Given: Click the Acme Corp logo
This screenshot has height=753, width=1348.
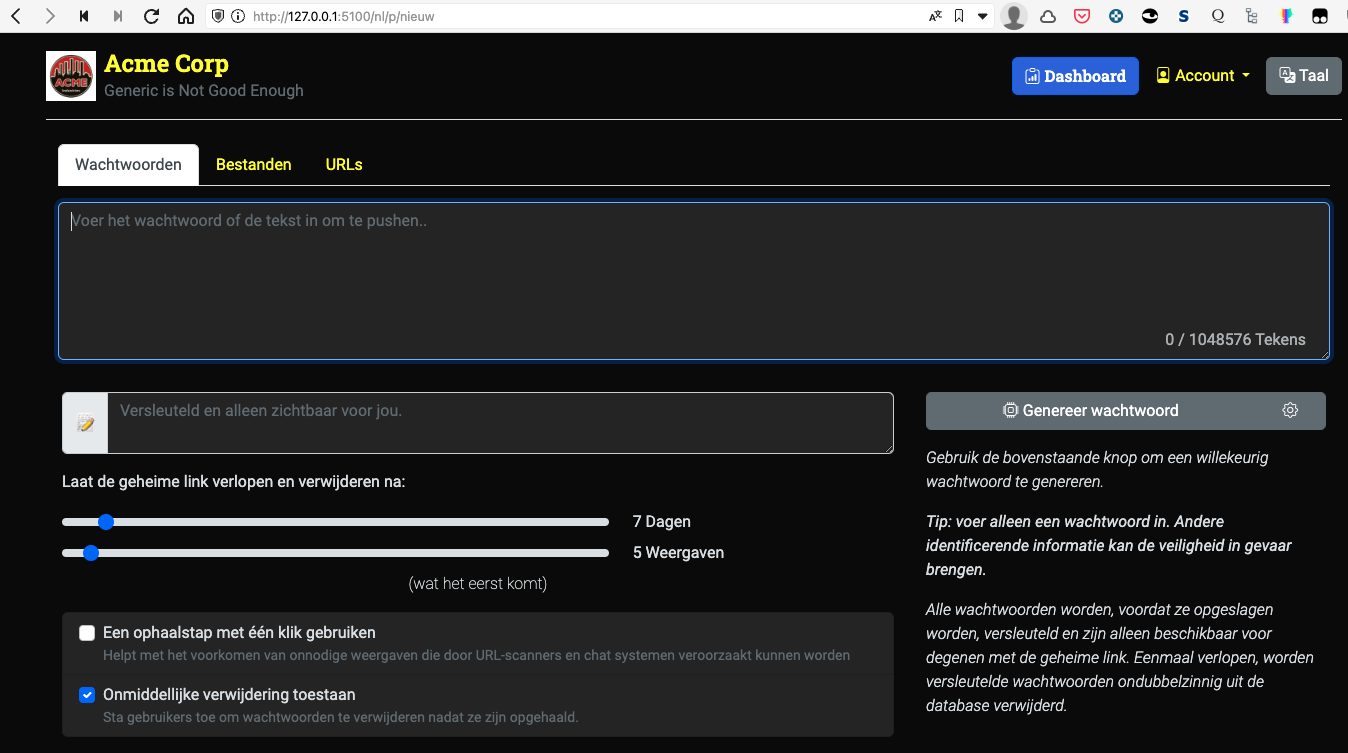Looking at the screenshot, I should 70,75.
